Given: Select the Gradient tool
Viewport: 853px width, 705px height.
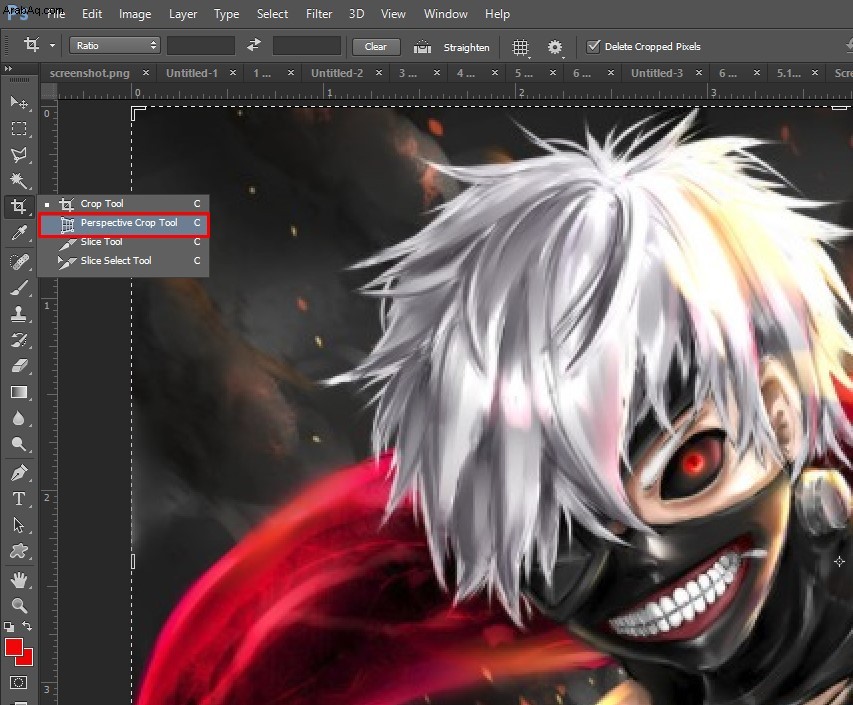Looking at the screenshot, I should [x=19, y=392].
